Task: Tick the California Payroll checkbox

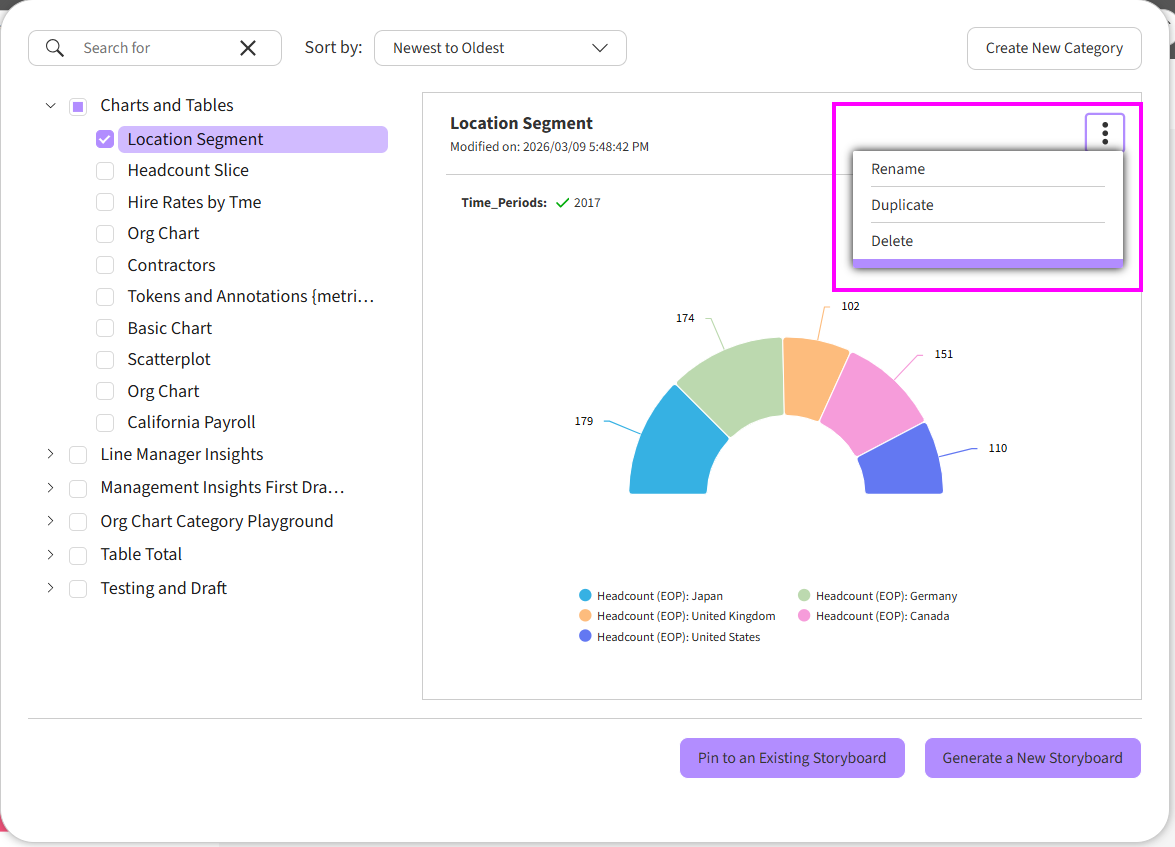Action: 105,423
